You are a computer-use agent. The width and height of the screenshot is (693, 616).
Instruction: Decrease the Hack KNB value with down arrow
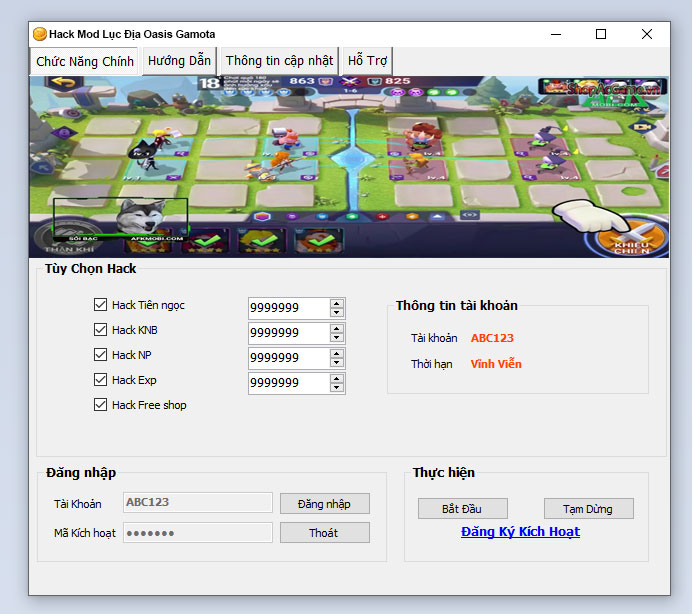click(337, 338)
